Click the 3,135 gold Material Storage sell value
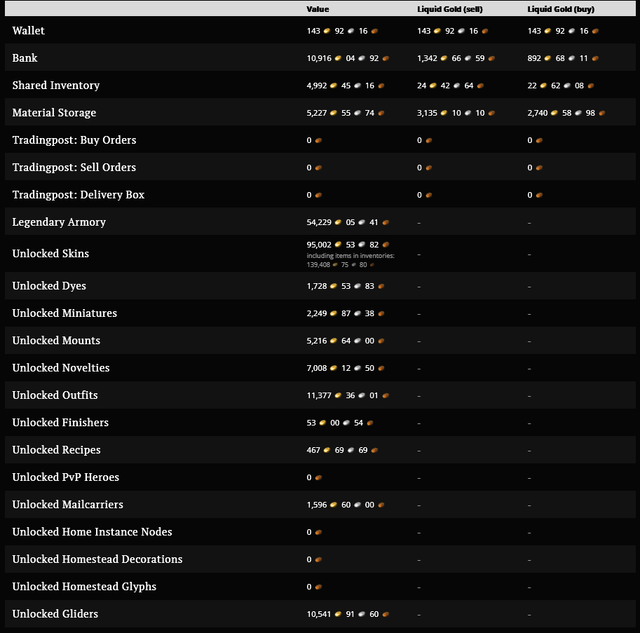The width and height of the screenshot is (640, 633). 427,113
